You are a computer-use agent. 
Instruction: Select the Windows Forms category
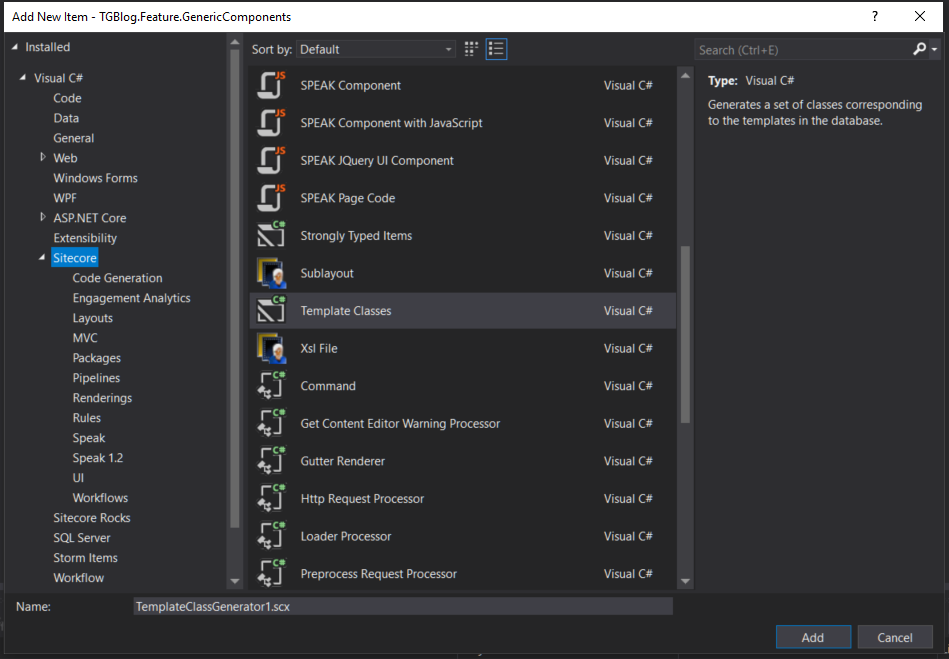[x=95, y=178]
